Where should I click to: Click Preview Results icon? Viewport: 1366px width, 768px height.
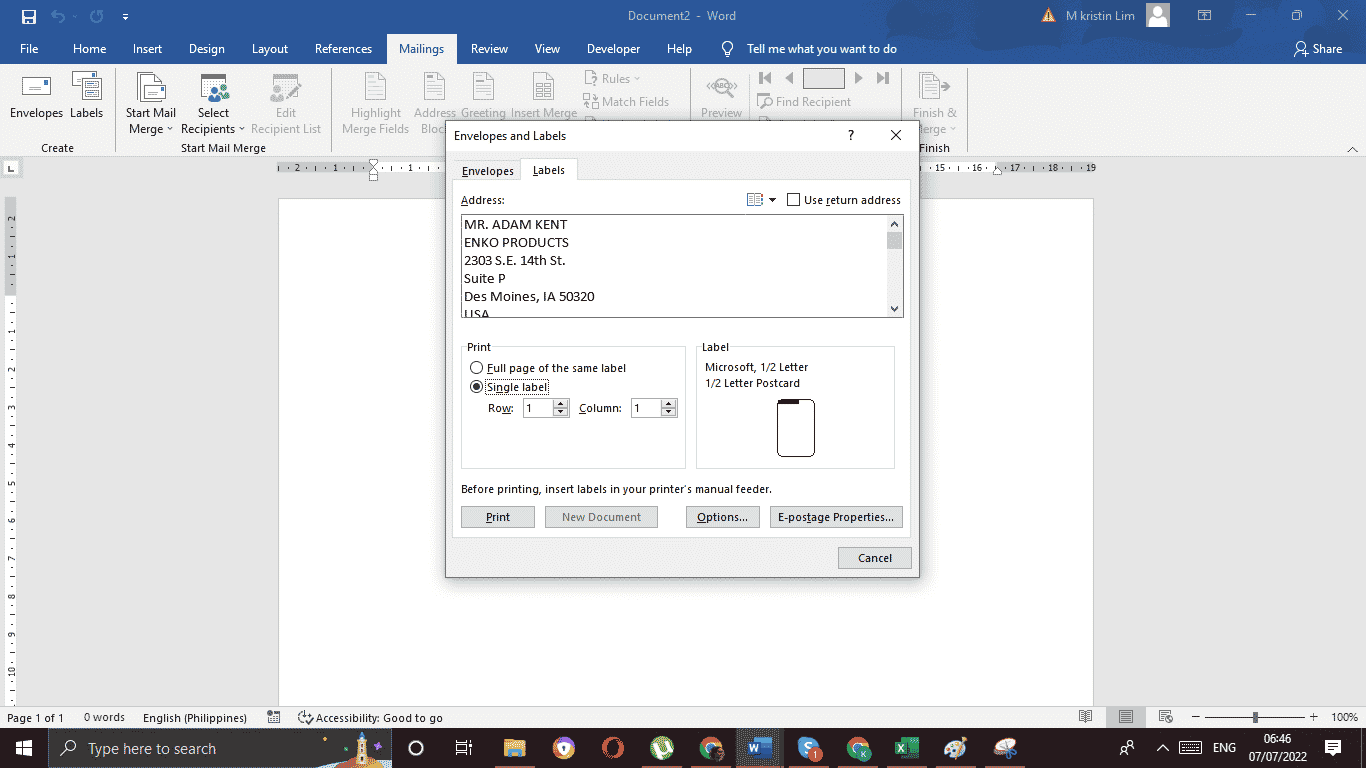[721, 97]
